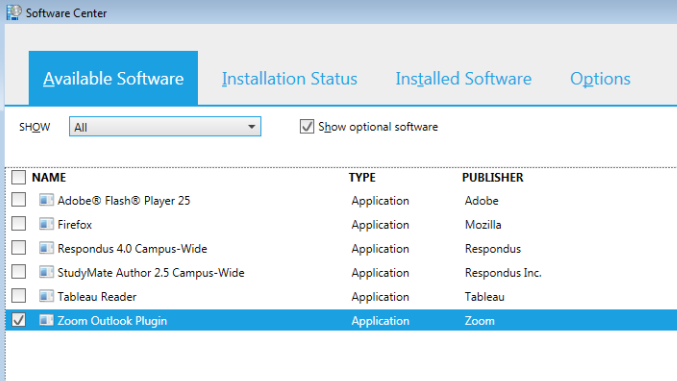Open the SHOW filter dropdown

(165, 127)
